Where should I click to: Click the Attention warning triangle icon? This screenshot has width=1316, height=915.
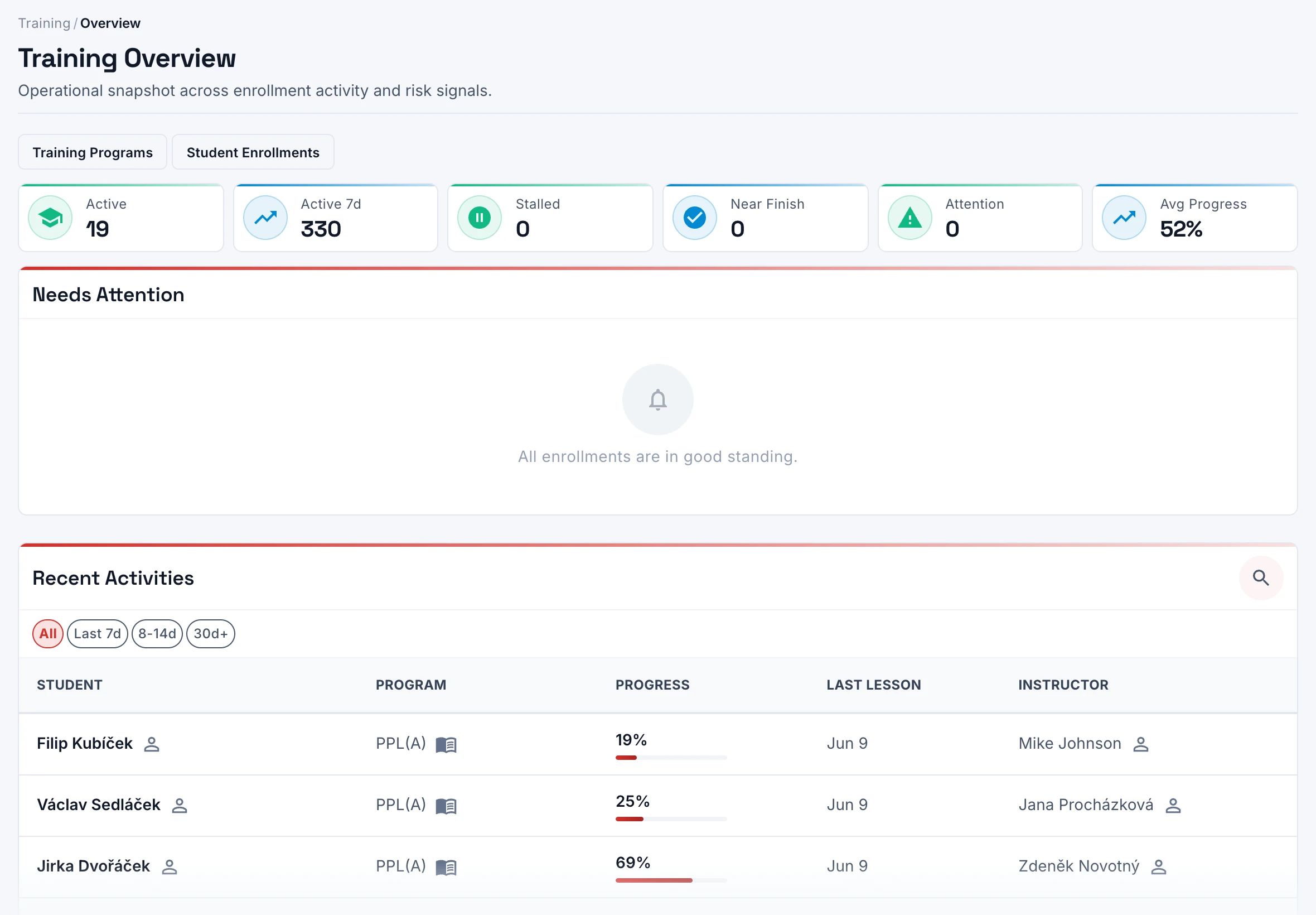coord(909,218)
